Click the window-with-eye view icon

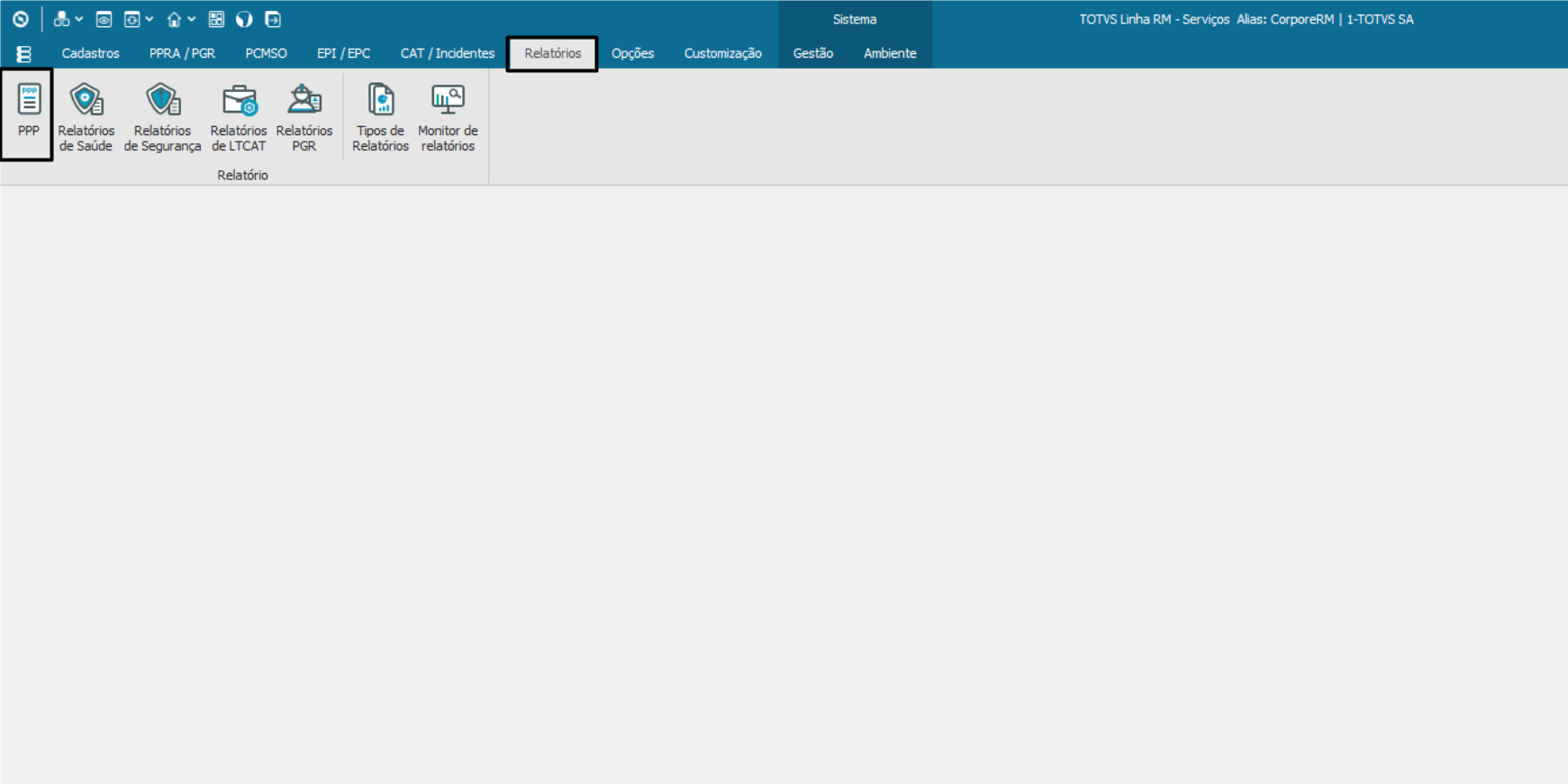pyautogui.click(x=104, y=19)
